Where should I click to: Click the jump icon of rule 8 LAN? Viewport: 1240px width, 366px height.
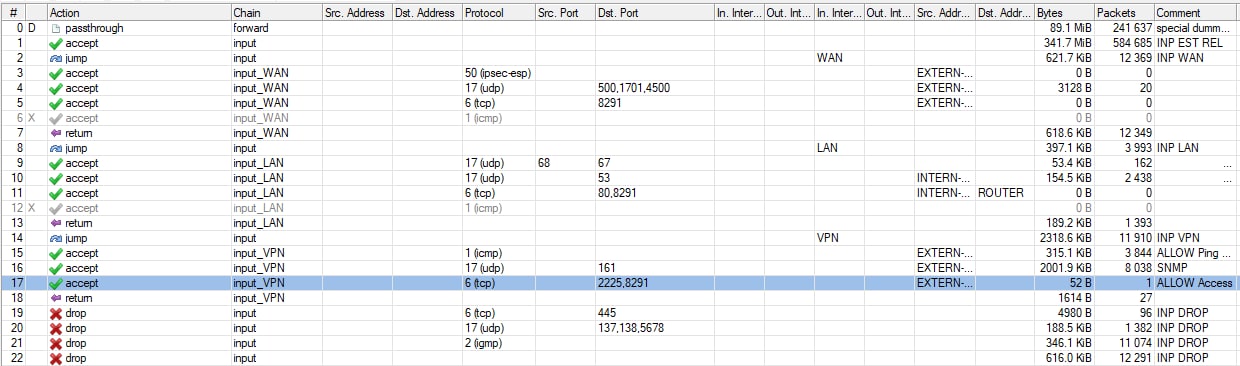click(55, 148)
